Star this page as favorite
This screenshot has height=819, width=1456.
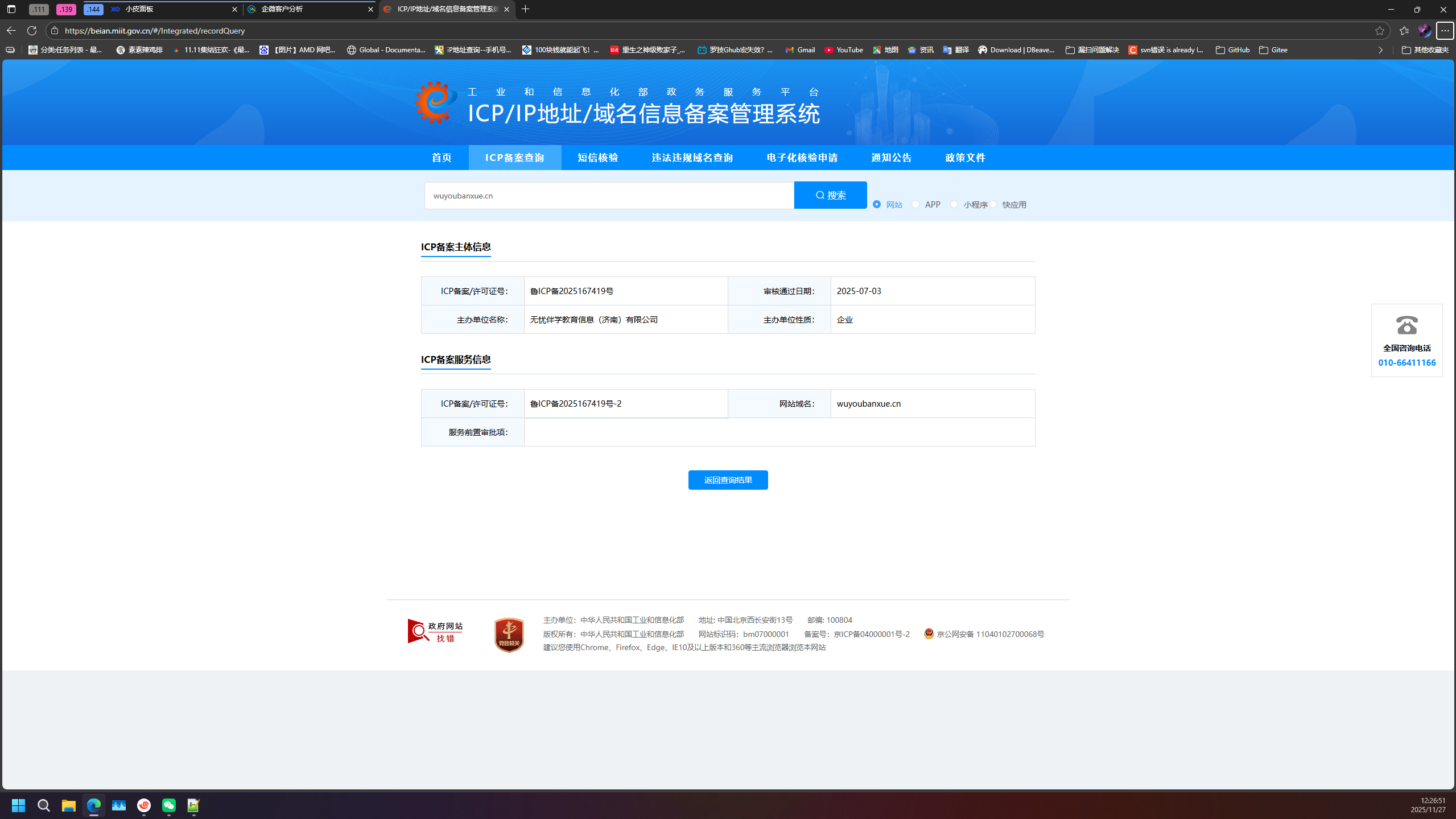coord(1379,31)
